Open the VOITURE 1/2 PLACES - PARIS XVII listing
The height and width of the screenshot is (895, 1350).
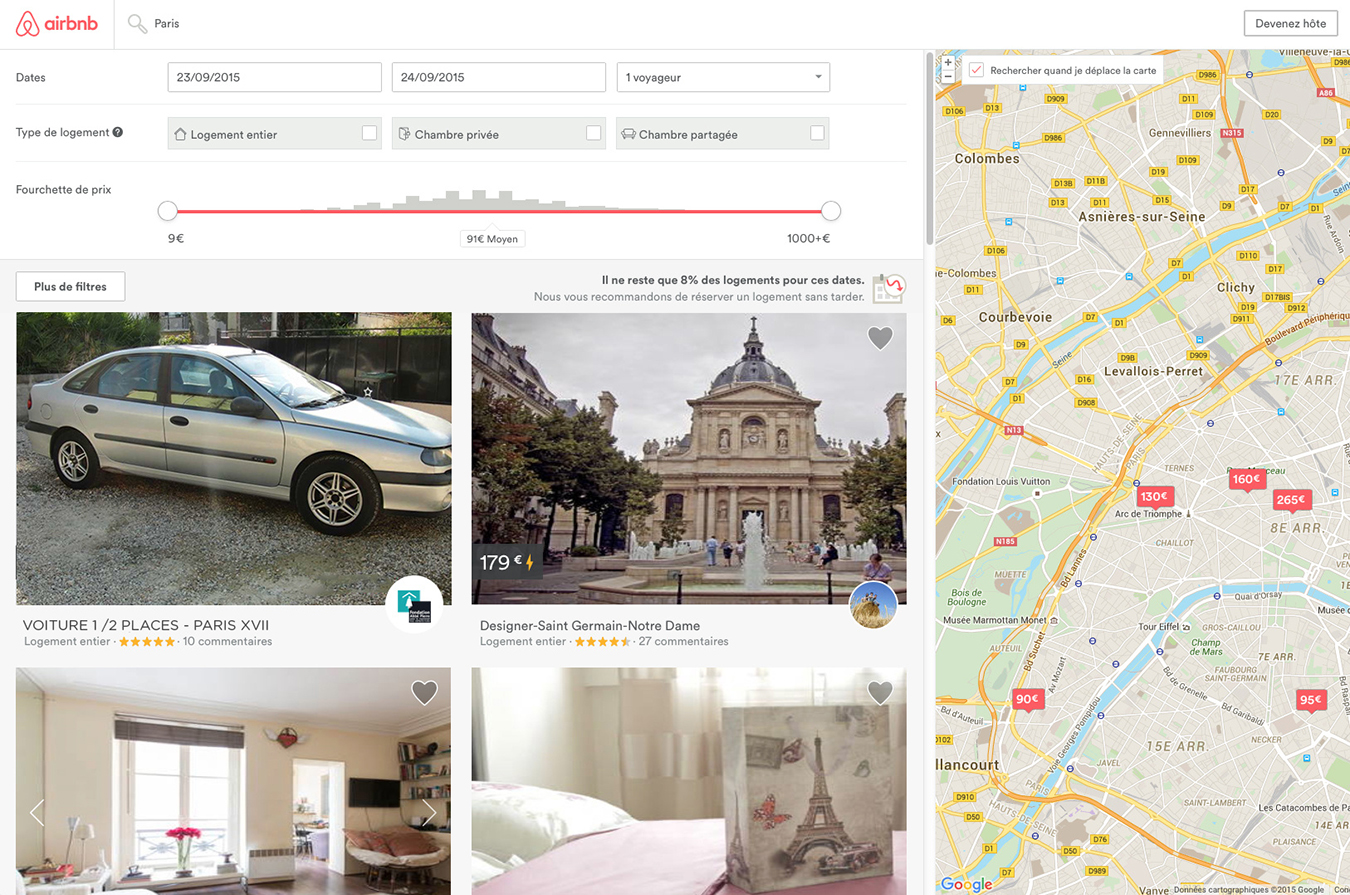146,625
